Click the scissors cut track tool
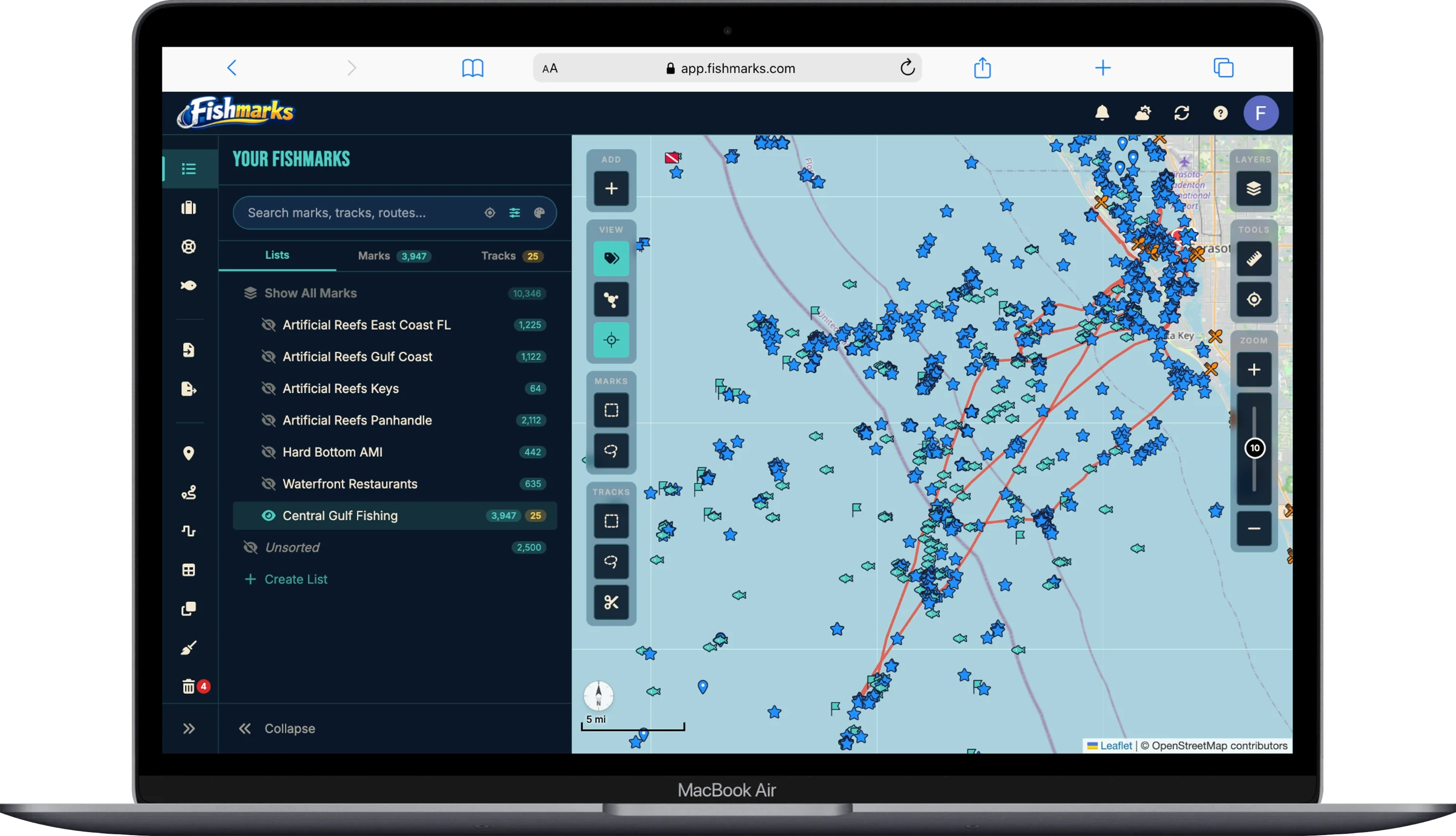The image size is (1456, 836). click(611, 602)
